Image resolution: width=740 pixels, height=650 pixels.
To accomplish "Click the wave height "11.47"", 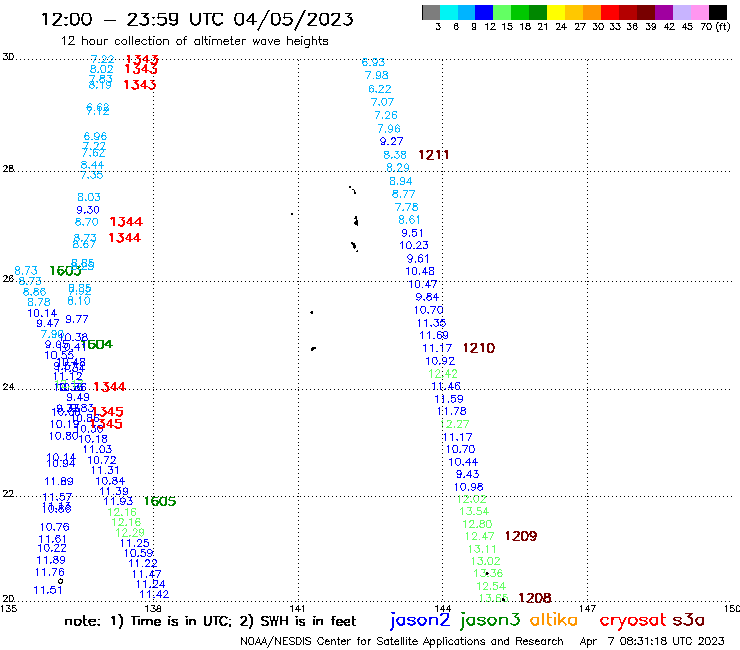I will click(146, 574).
